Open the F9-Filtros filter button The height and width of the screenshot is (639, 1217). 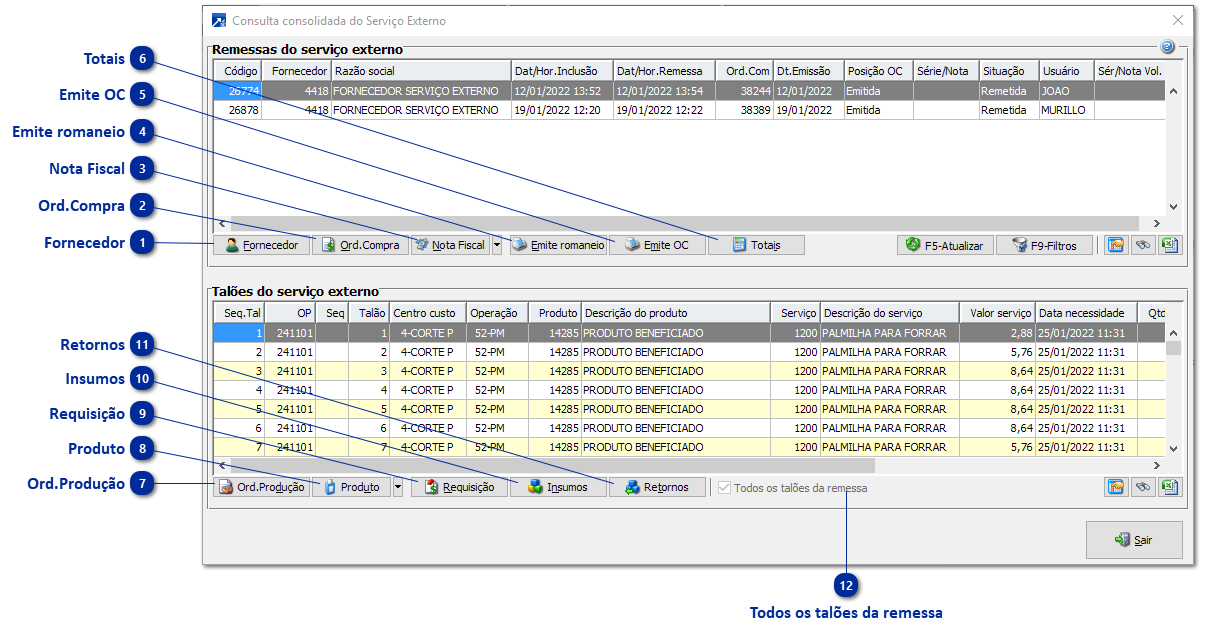[1043, 245]
